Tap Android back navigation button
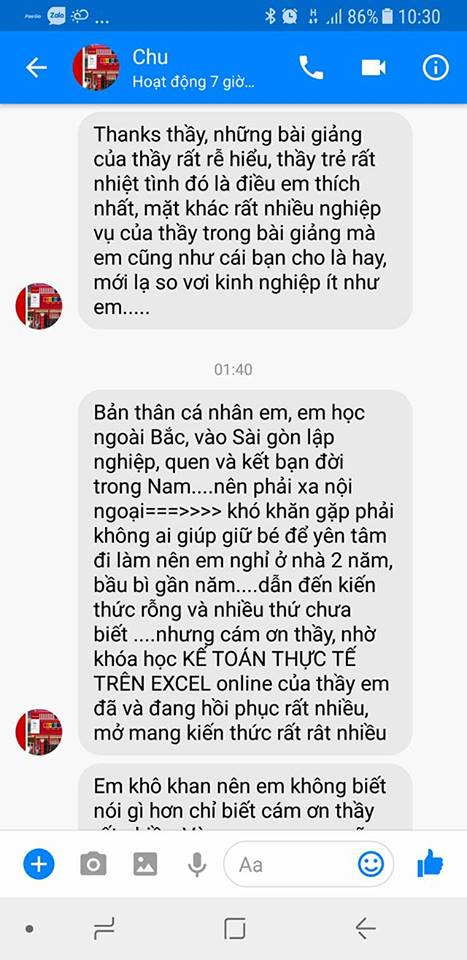 (x=365, y=929)
